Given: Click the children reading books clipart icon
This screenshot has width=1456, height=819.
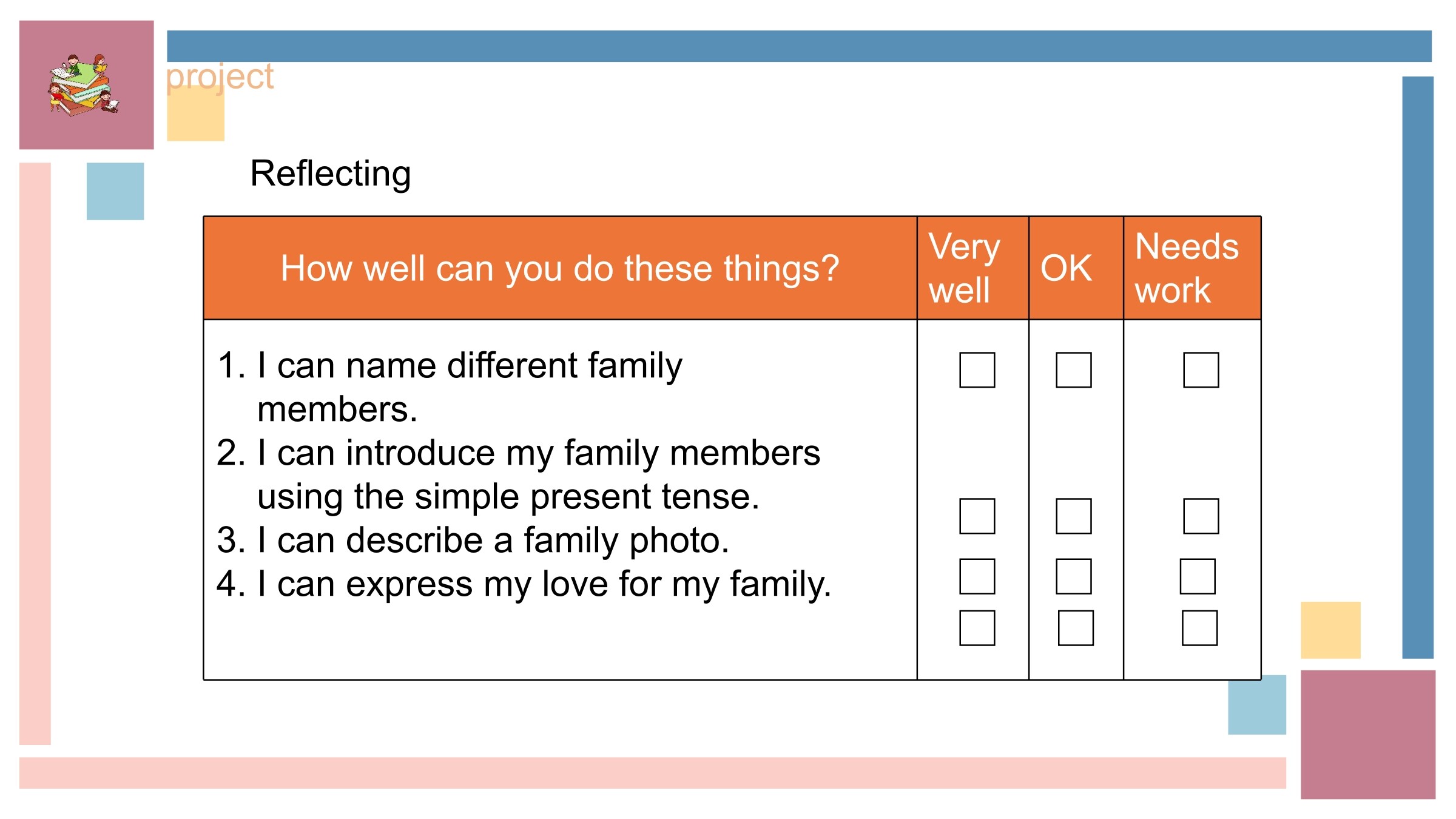Looking at the screenshot, I should (84, 84).
